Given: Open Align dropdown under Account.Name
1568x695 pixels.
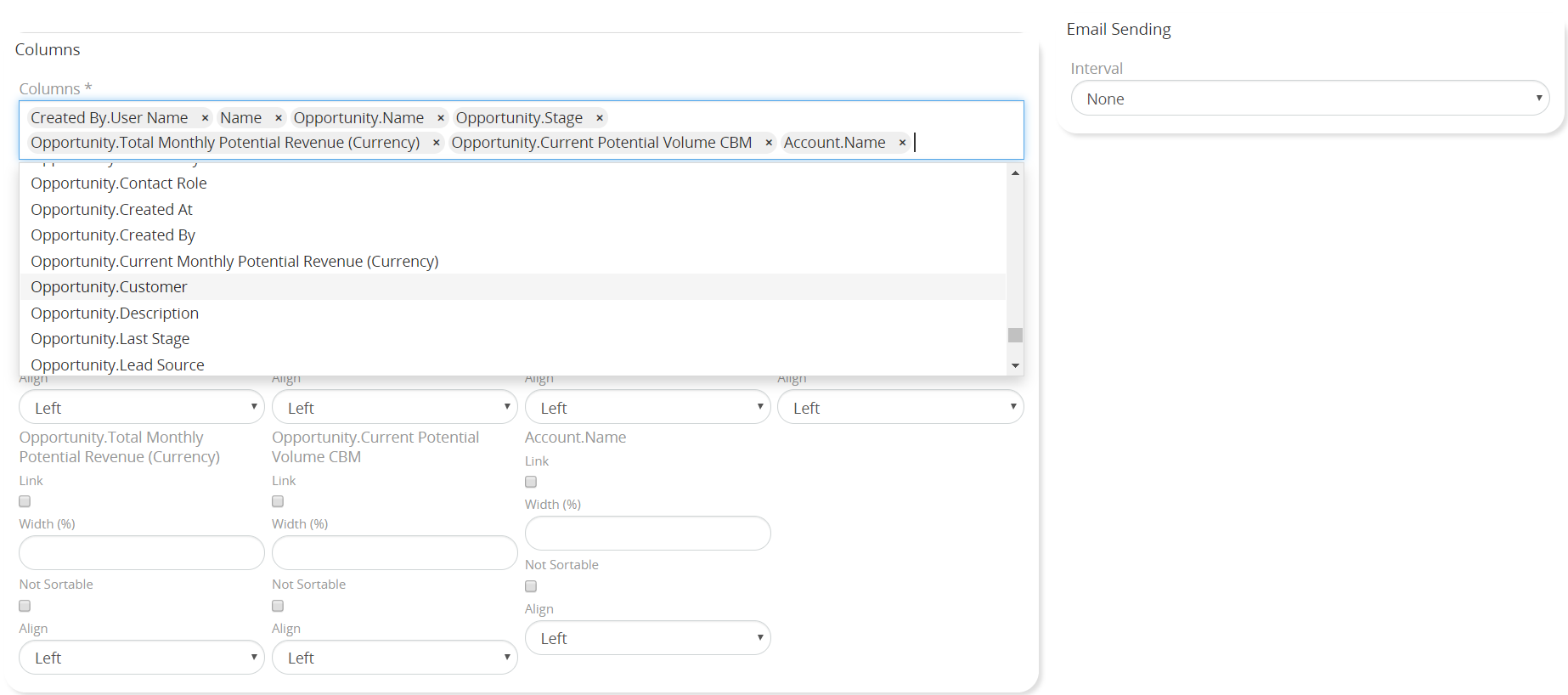Looking at the screenshot, I should click(x=647, y=638).
